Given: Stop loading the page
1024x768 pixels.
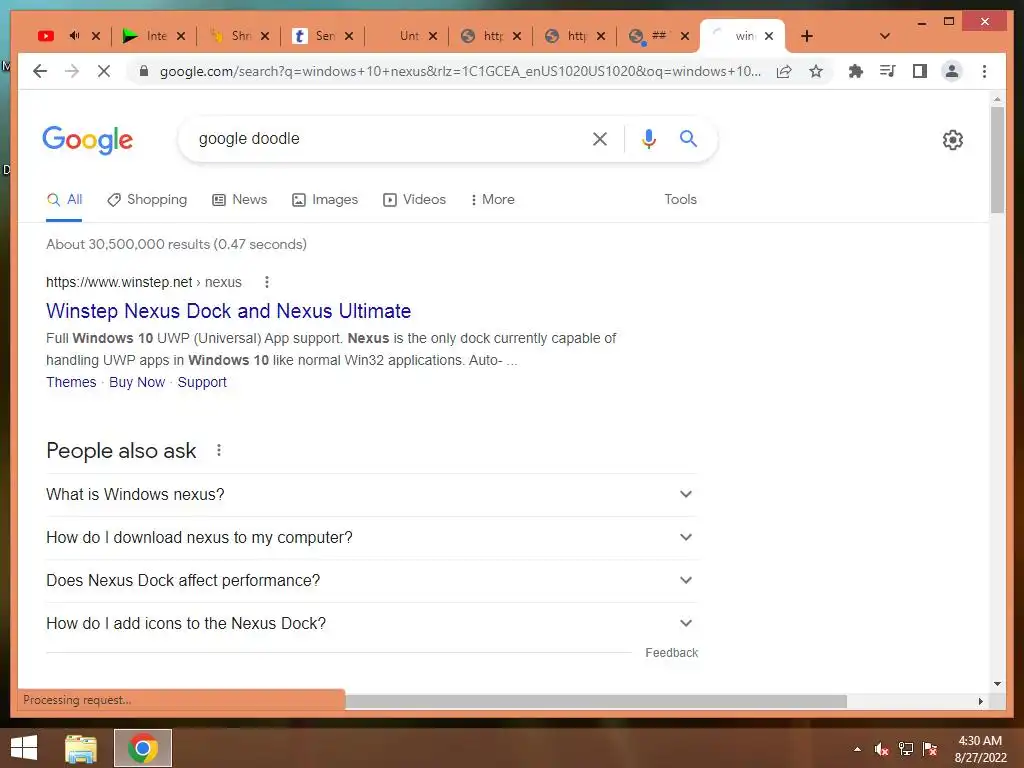Looking at the screenshot, I should (104, 71).
